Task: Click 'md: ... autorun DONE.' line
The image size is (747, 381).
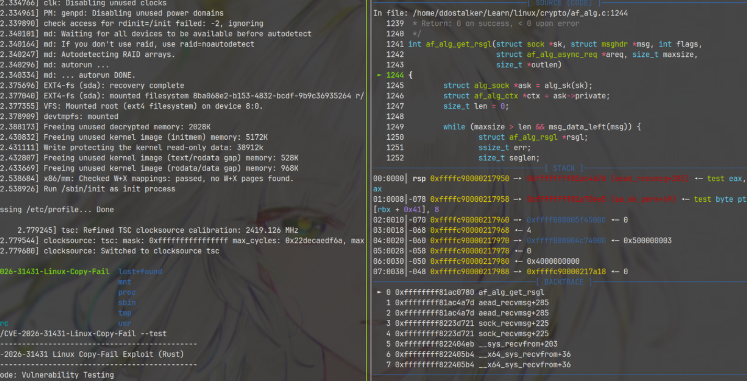Action: pos(68,75)
